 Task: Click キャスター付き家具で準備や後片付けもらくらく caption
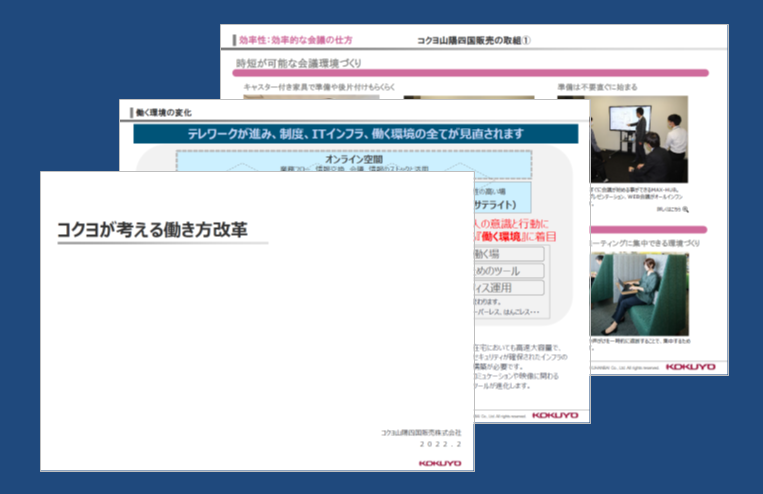point(319,87)
